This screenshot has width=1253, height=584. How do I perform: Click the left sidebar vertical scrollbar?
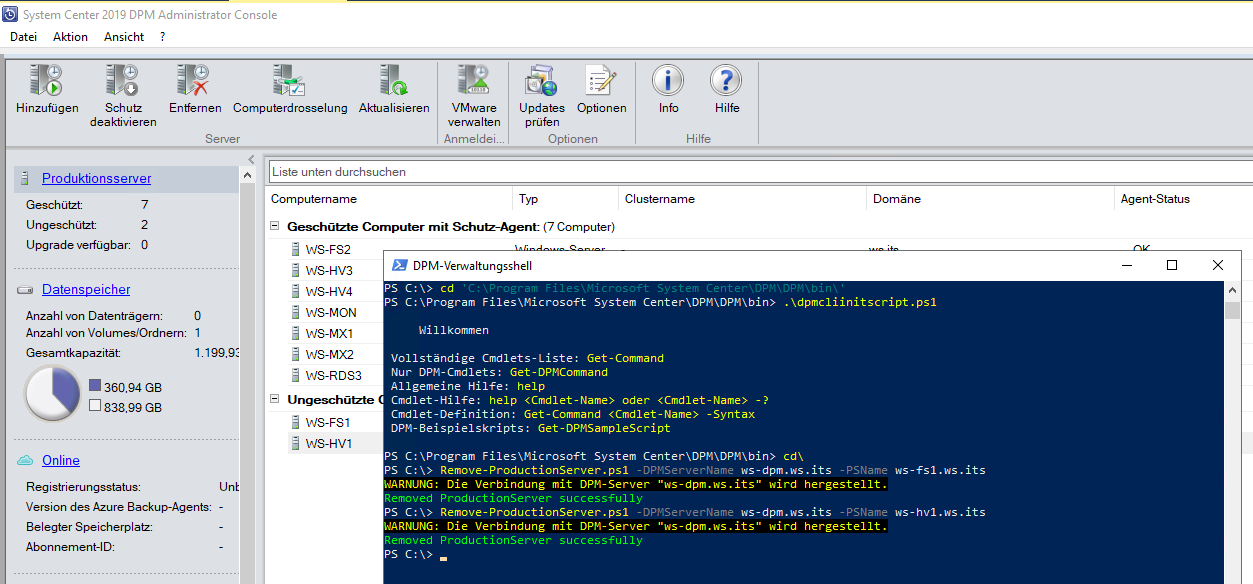click(247, 375)
